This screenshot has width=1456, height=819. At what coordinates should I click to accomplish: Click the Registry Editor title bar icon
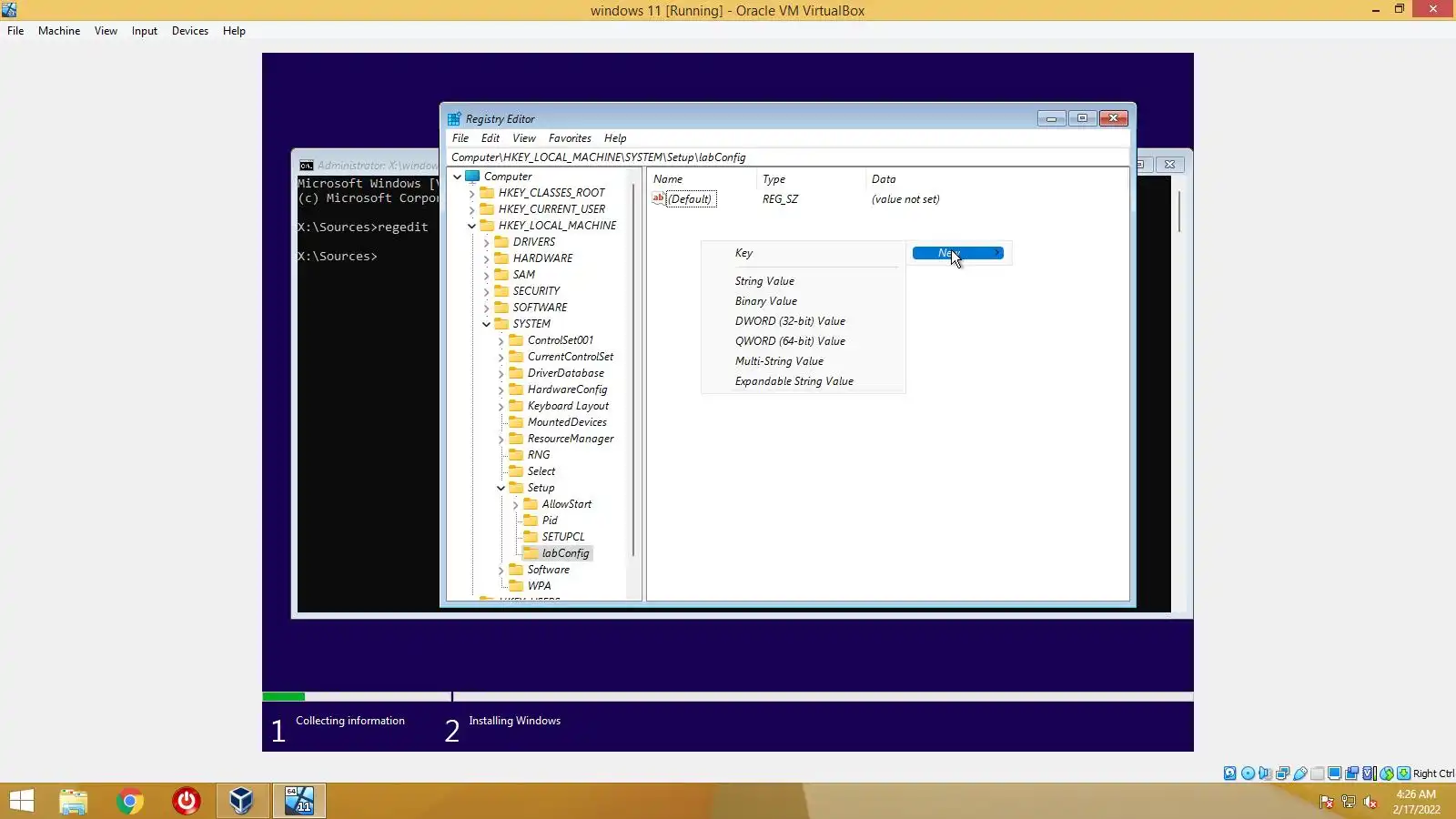pyautogui.click(x=454, y=119)
